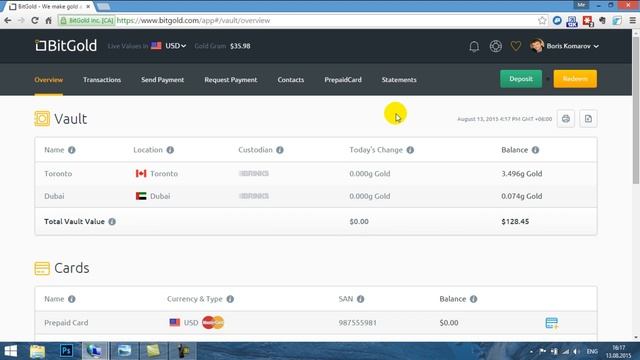Click the 3.496g Gold balance

(522, 173)
